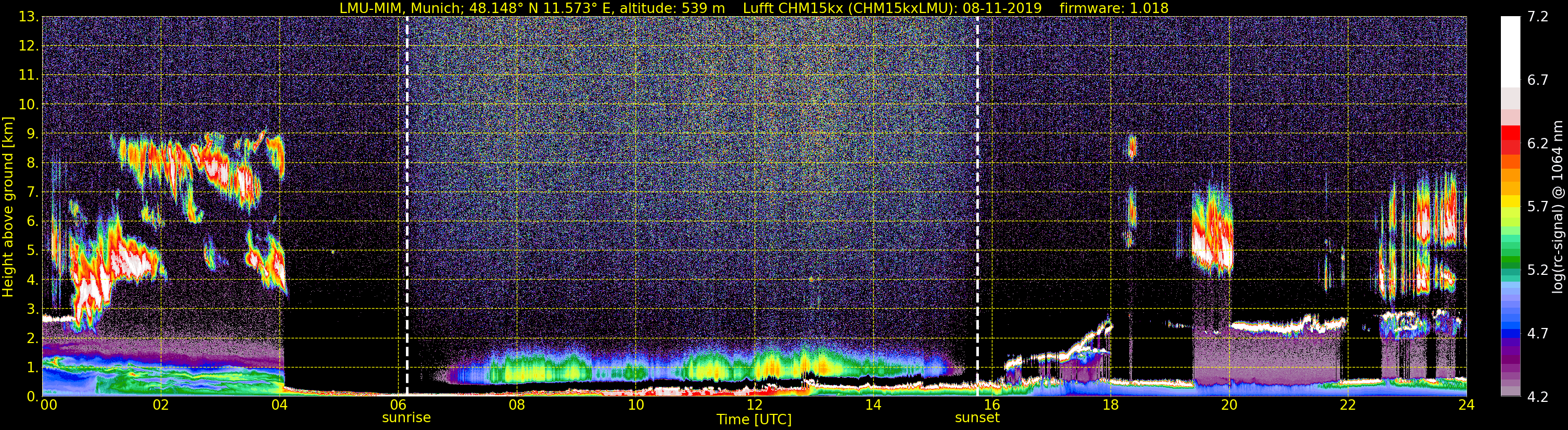Click the '6.7' colorbar value label
This screenshot has width=1568, height=430.
1538,80
